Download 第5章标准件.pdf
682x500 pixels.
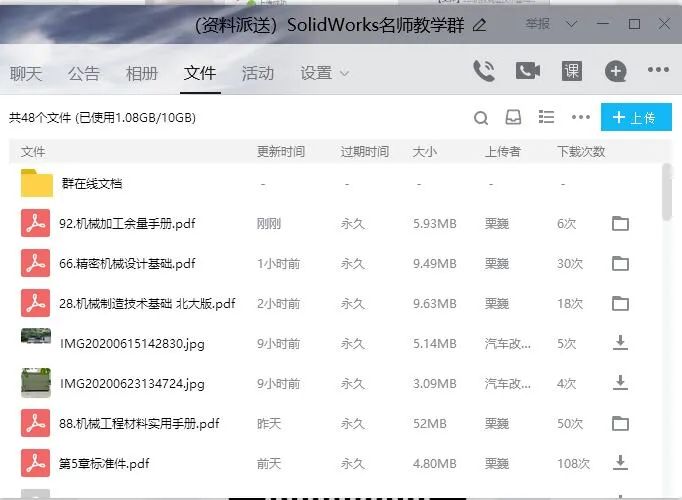pos(621,463)
